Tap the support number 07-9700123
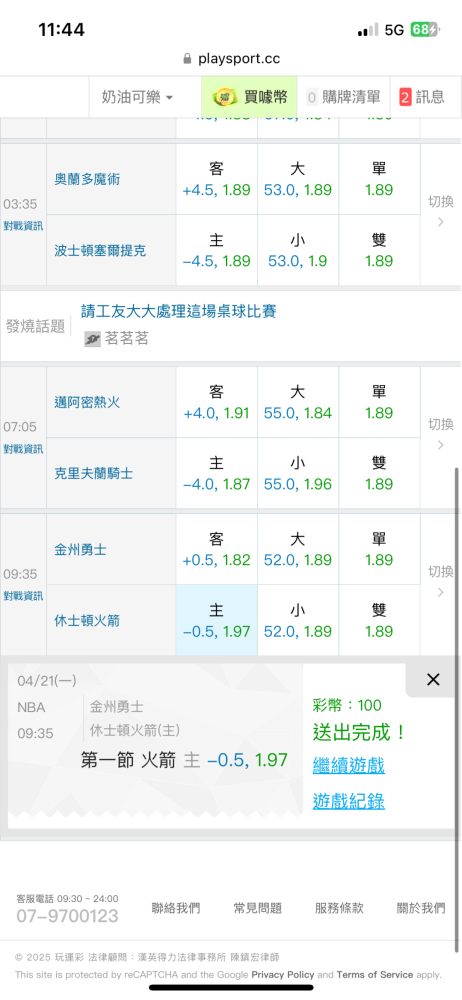Screen dimensions: 462x1000 (x=68, y=916)
